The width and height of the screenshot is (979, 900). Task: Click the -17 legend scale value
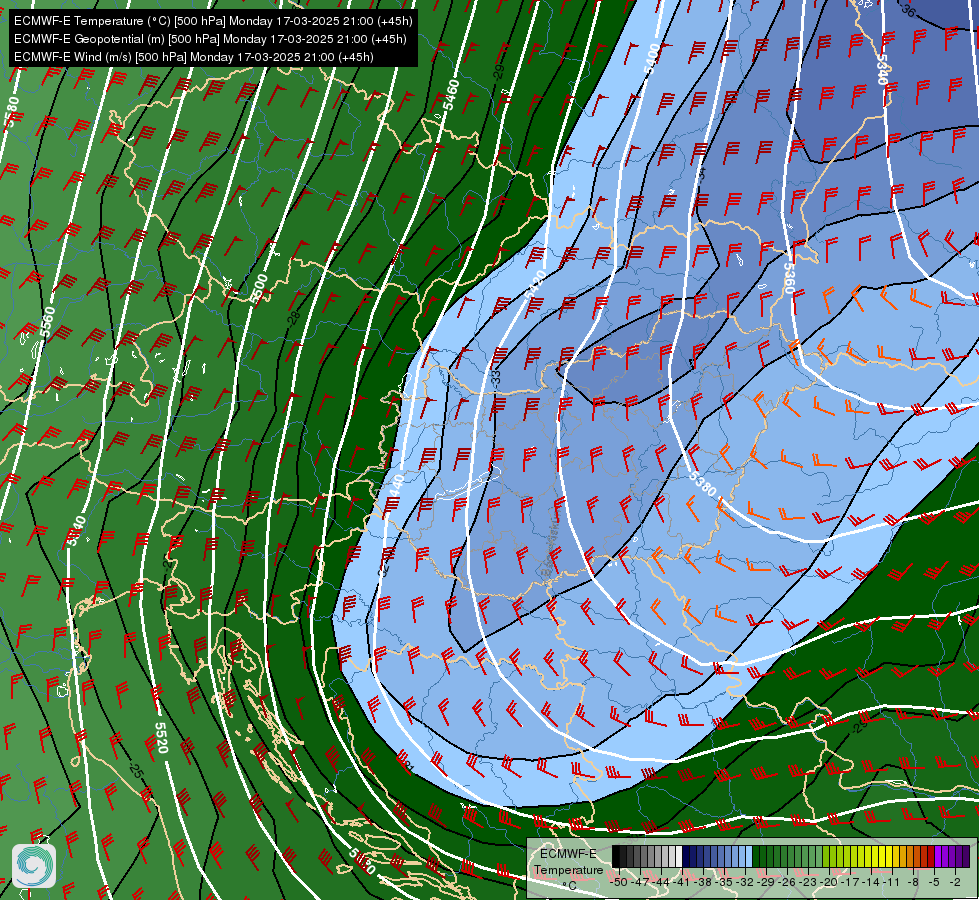(x=850, y=882)
